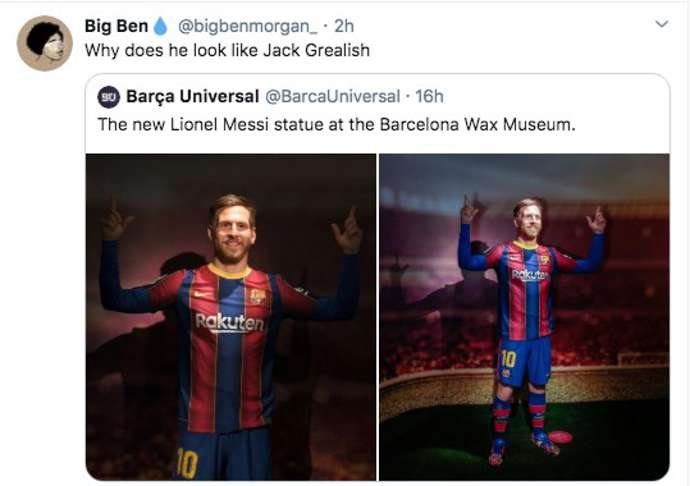Expand the tweet options chevron menu

[x=662, y=24]
